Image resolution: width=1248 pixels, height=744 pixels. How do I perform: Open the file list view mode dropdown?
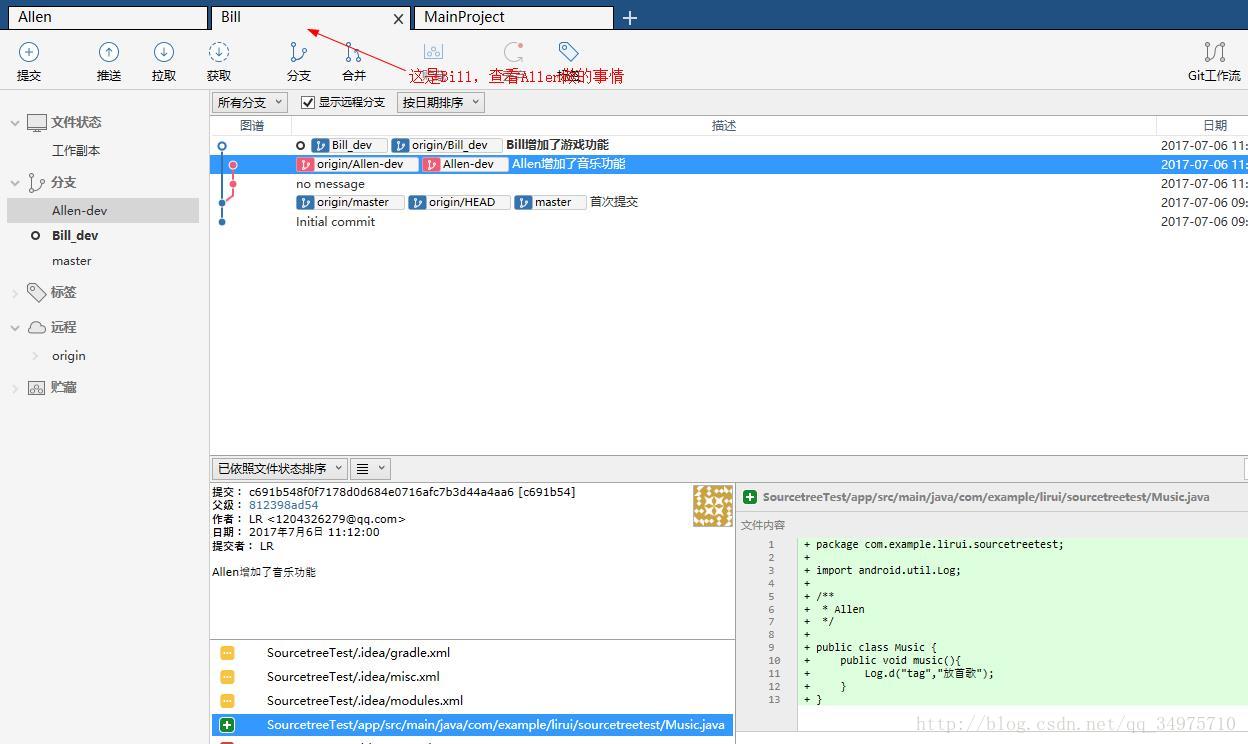coord(370,468)
